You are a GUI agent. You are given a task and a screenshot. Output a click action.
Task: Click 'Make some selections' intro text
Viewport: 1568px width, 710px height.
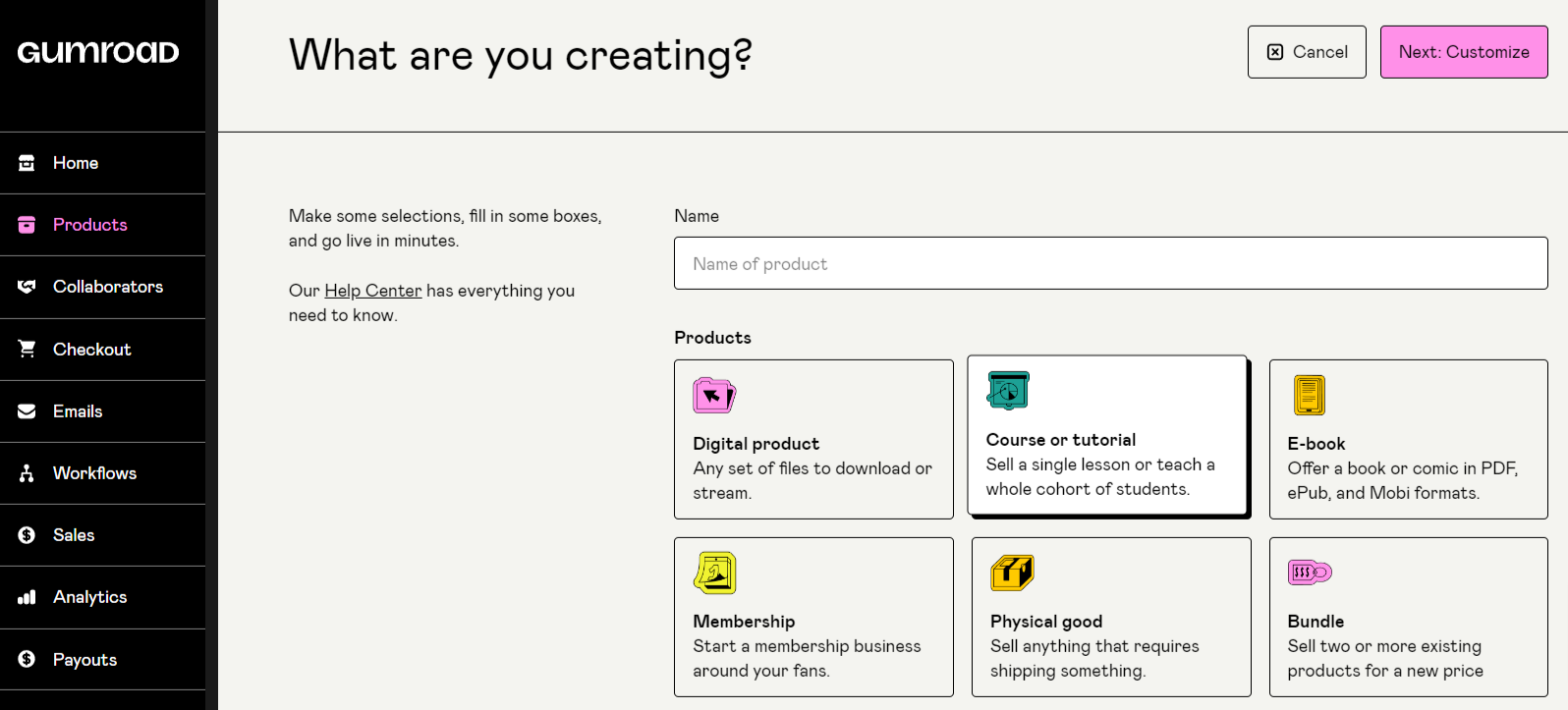(x=445, y=228)
